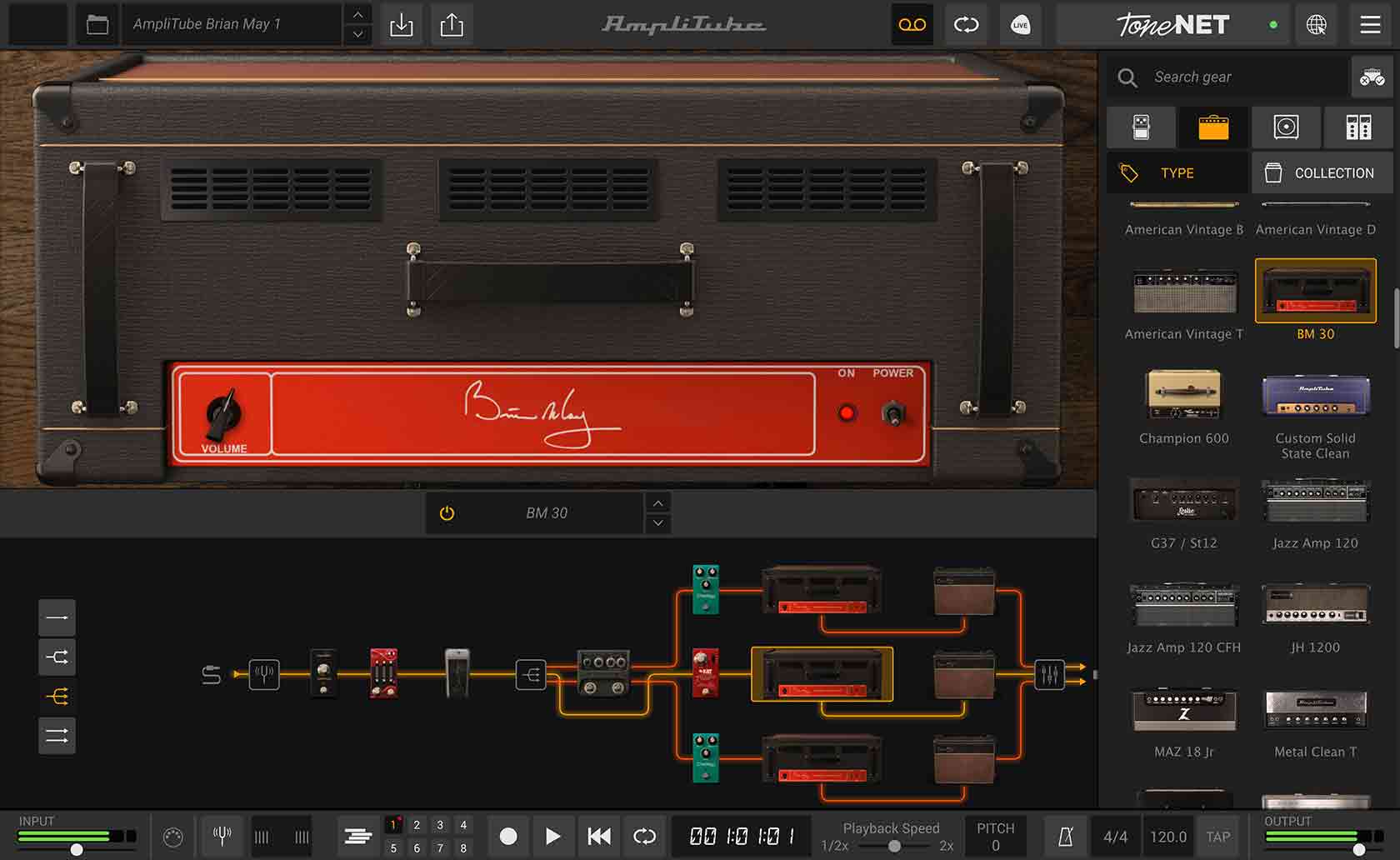The width and height of the screenshot is (1400, 860).
Task: Adjust the Playback Speed slider
Action: 893,846
